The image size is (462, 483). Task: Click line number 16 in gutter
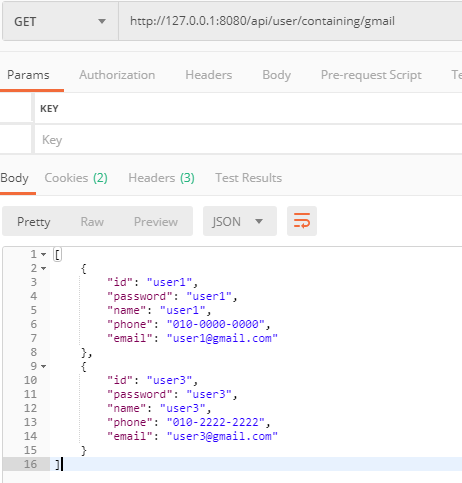coord(30,464)
